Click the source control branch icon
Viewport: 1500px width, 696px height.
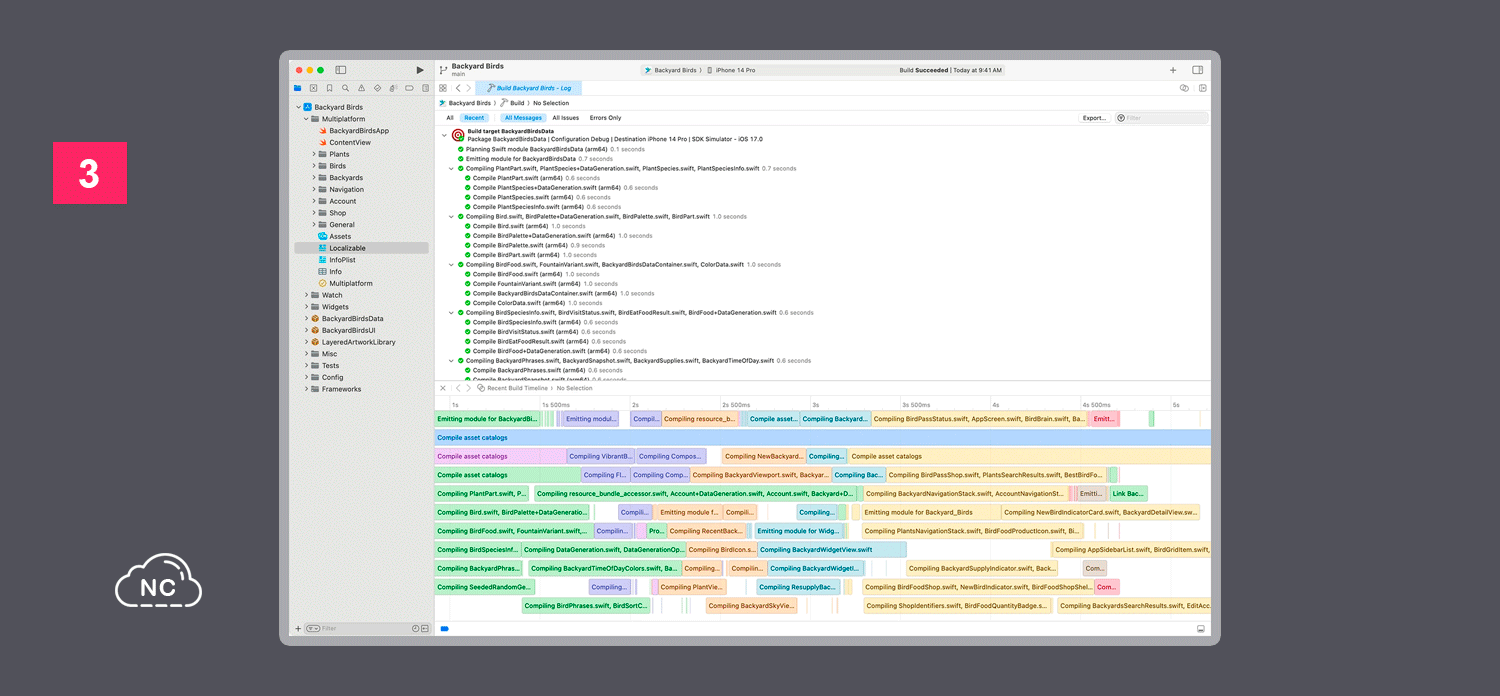click(x=443, y=70)
